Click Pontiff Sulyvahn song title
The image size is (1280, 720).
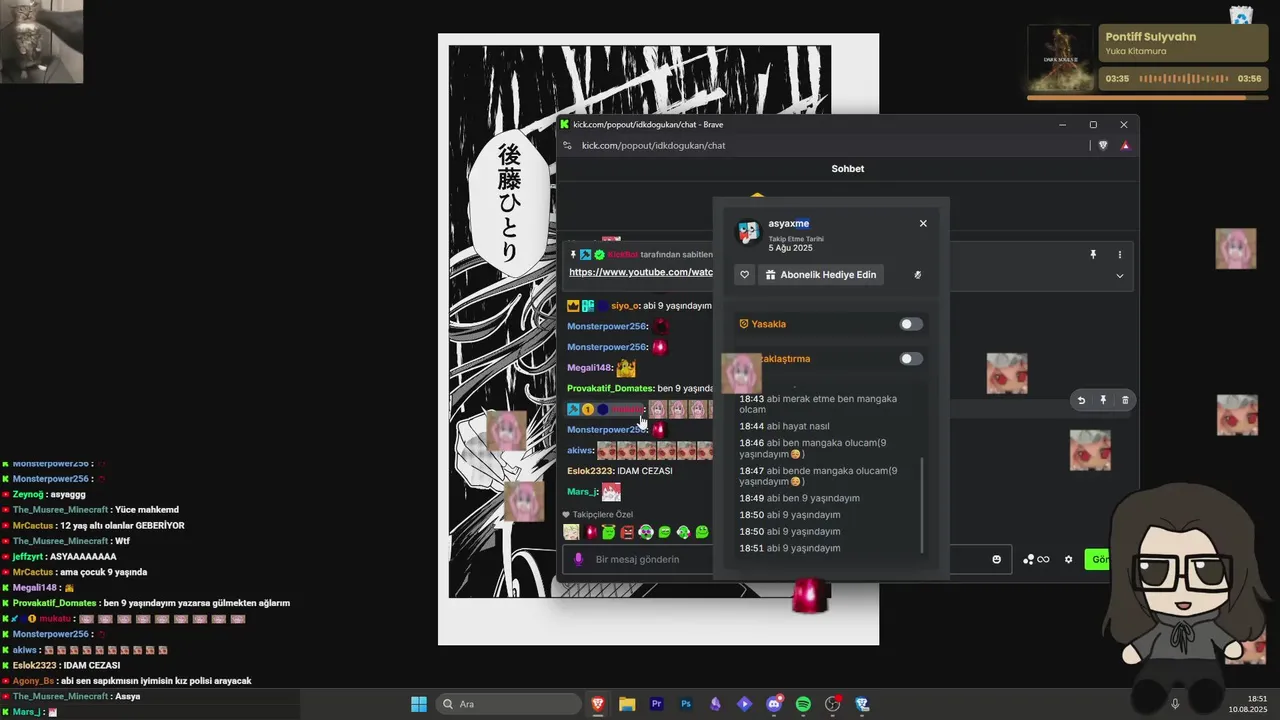[x=1151, y=37]
